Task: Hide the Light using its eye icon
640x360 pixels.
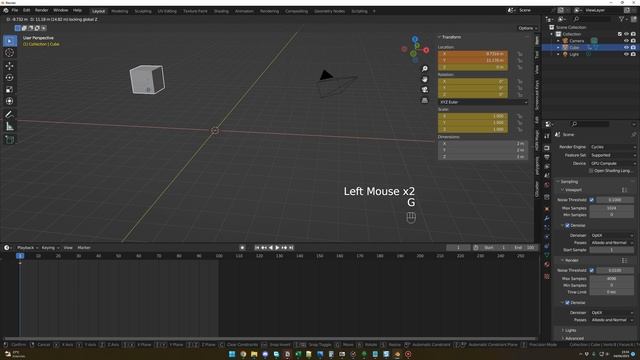Action: click(x=626, y=54)
